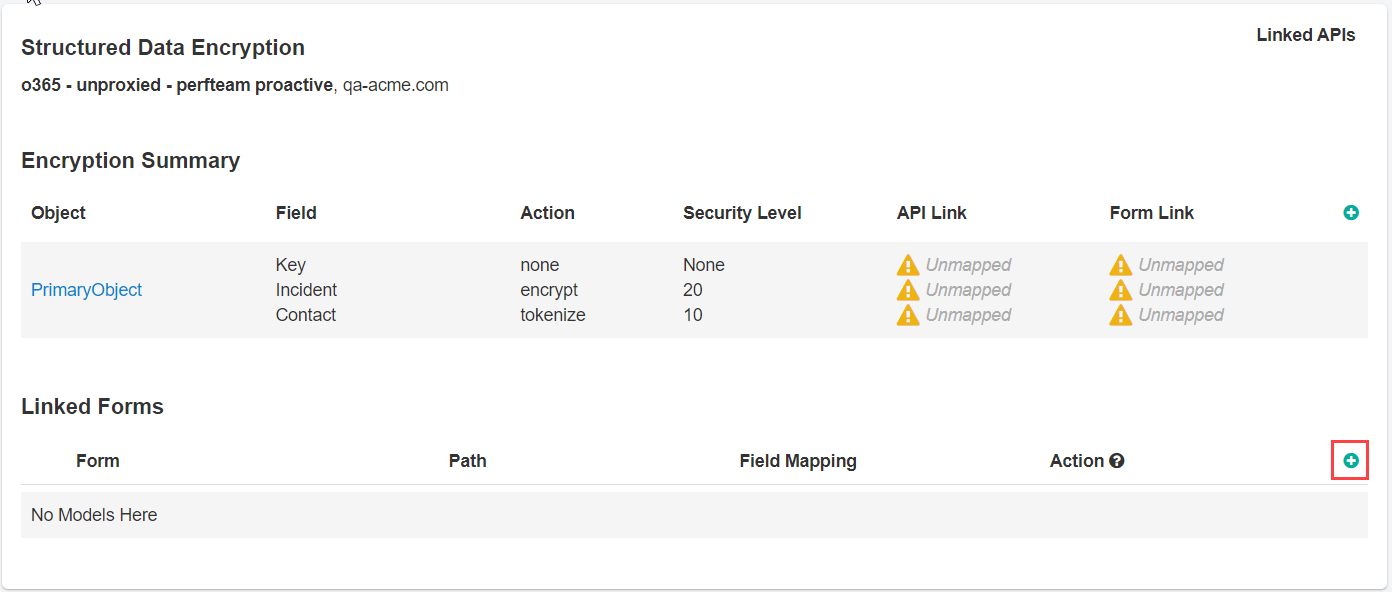Click Unmapped Form Link for Incident field
The image size is (1392, 592).
pyautogui.click(x=1181, y=290)
